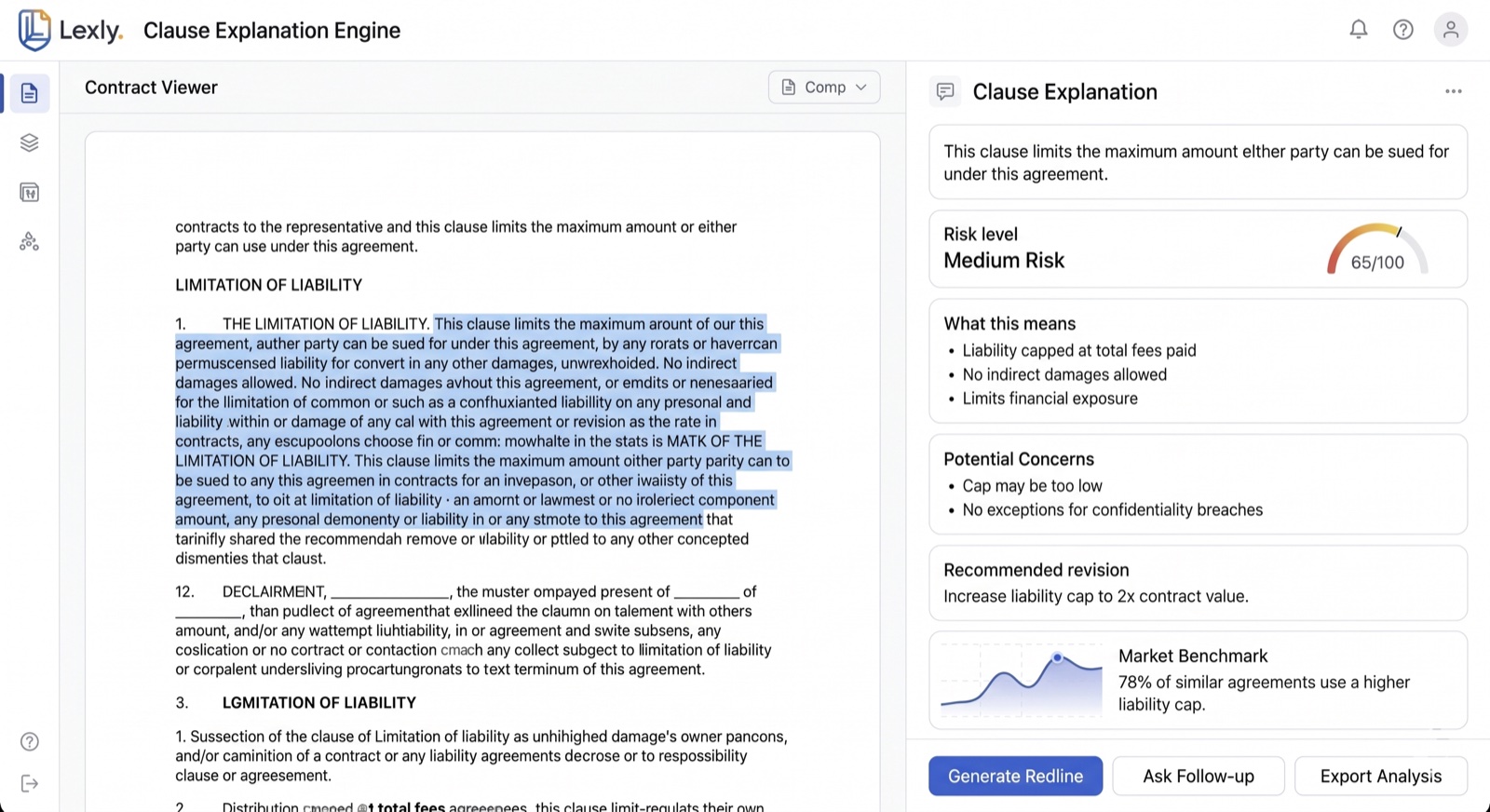Click 'No exceptions for confidentiality breaches'

[1113, 510]
